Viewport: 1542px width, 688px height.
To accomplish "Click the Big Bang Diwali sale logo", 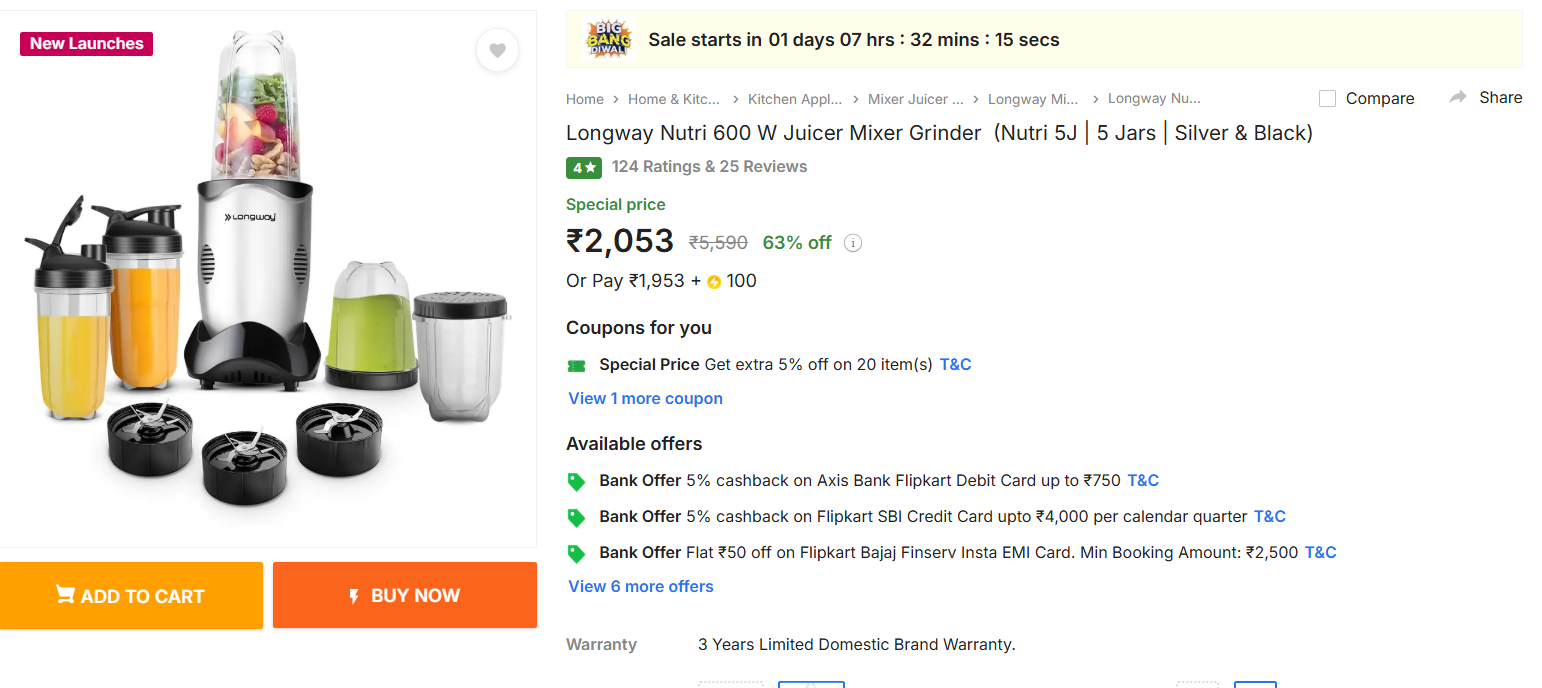I will coord(608,40).
